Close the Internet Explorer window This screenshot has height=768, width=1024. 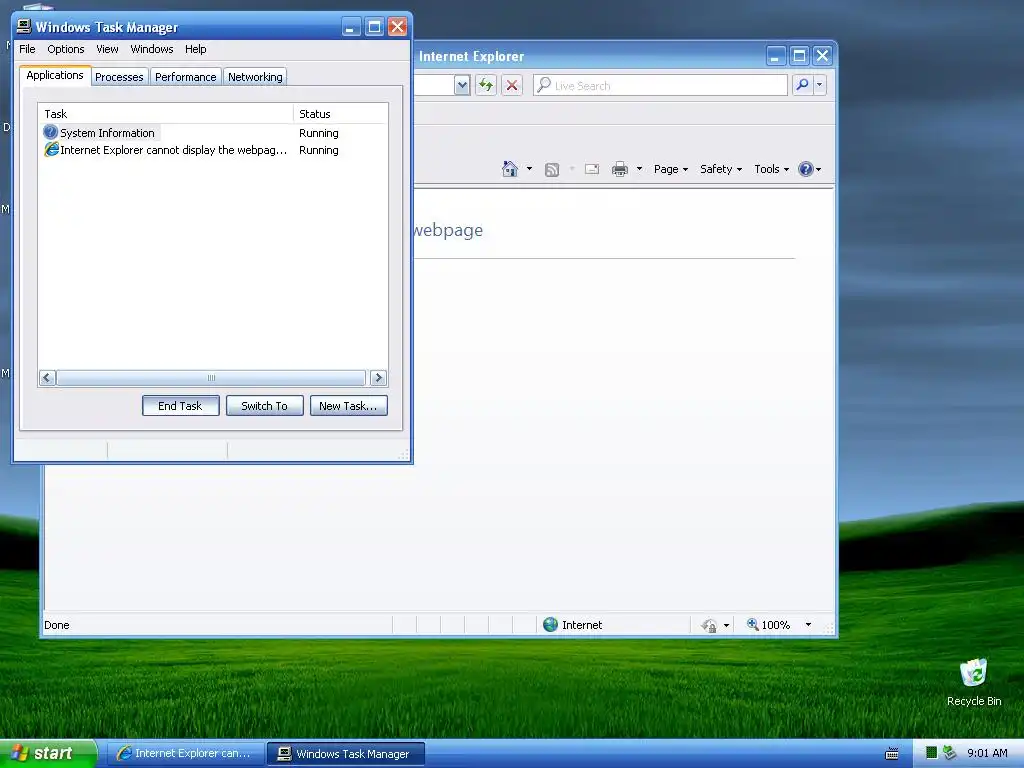point(822,56)
